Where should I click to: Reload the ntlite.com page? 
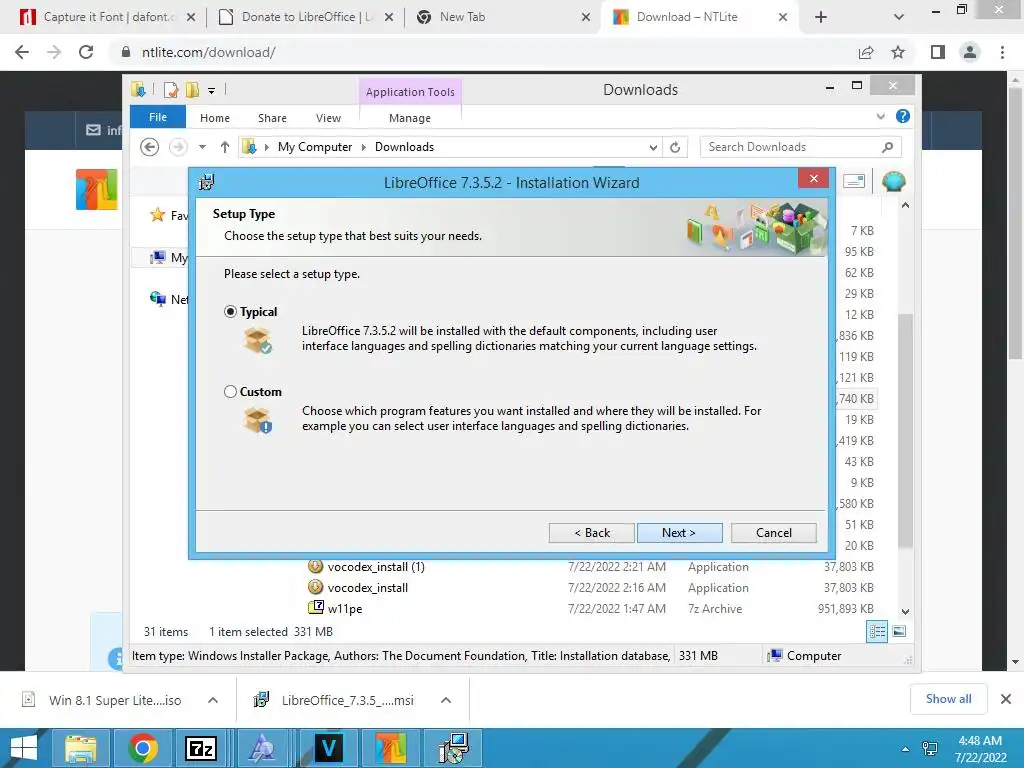pos(86,52)
